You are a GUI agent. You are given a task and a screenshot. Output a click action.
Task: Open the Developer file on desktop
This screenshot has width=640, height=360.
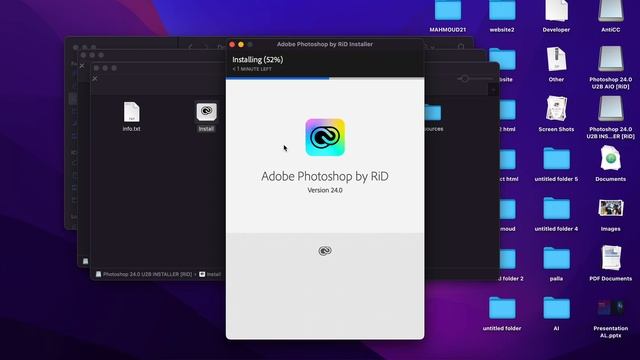click(556, 11)
